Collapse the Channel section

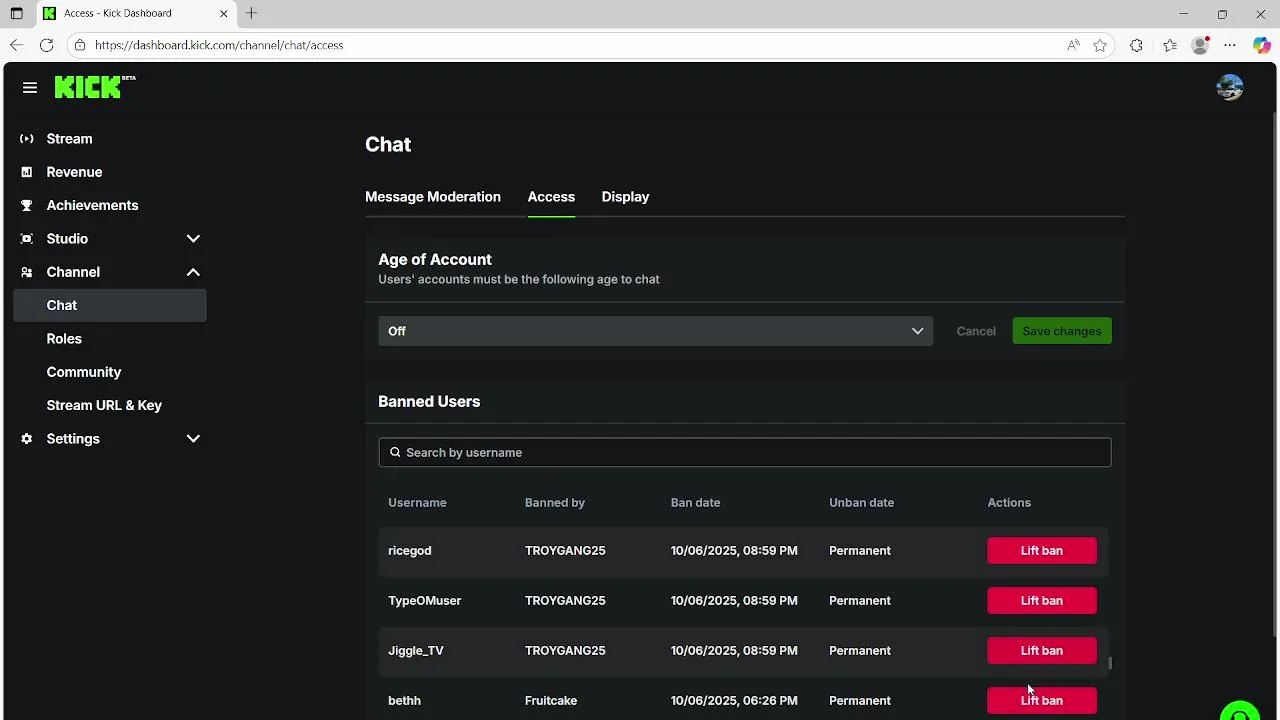pyautogui.click(x=193, y=272)
